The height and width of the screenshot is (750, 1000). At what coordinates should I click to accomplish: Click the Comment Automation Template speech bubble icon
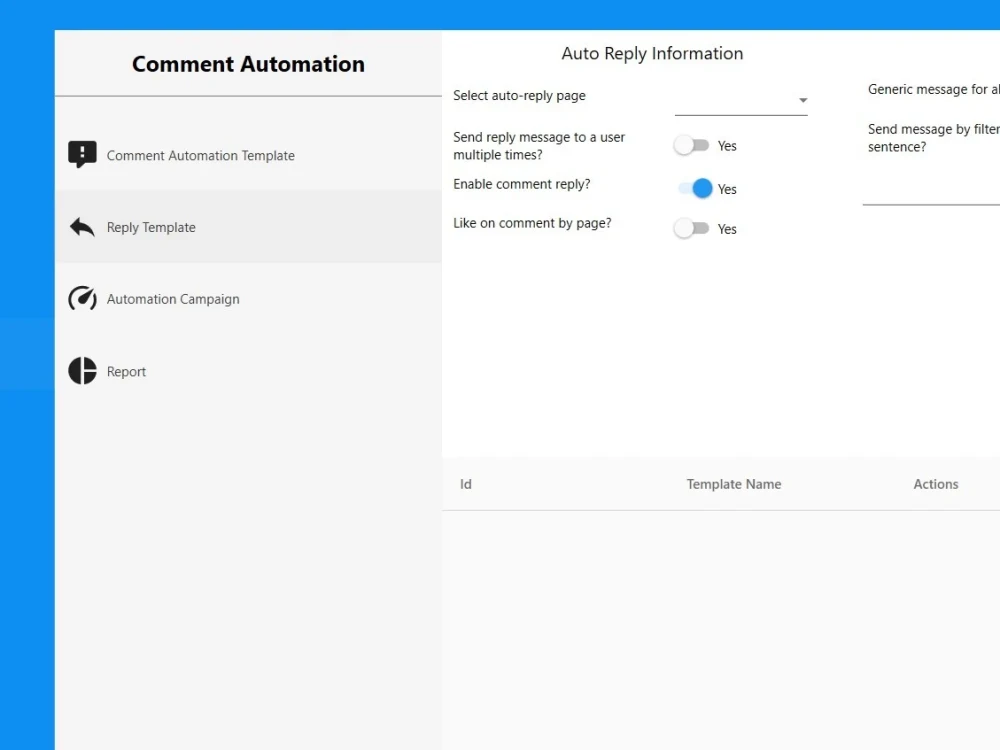tap(82, 154)
